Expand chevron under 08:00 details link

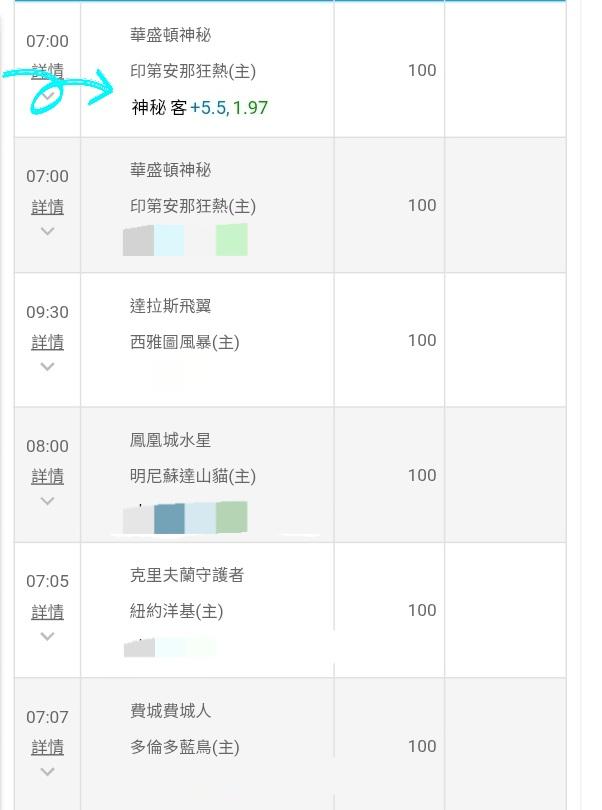pyautogui.click(x=48, y=501)
